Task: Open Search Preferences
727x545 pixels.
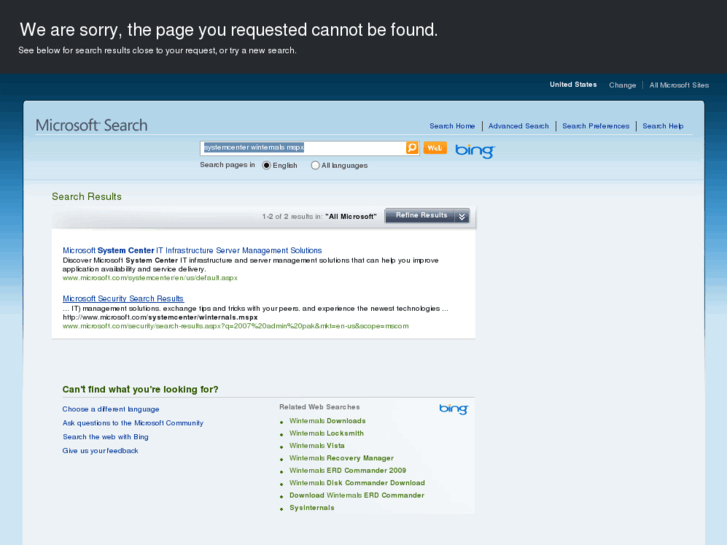Action: point(596,126)
